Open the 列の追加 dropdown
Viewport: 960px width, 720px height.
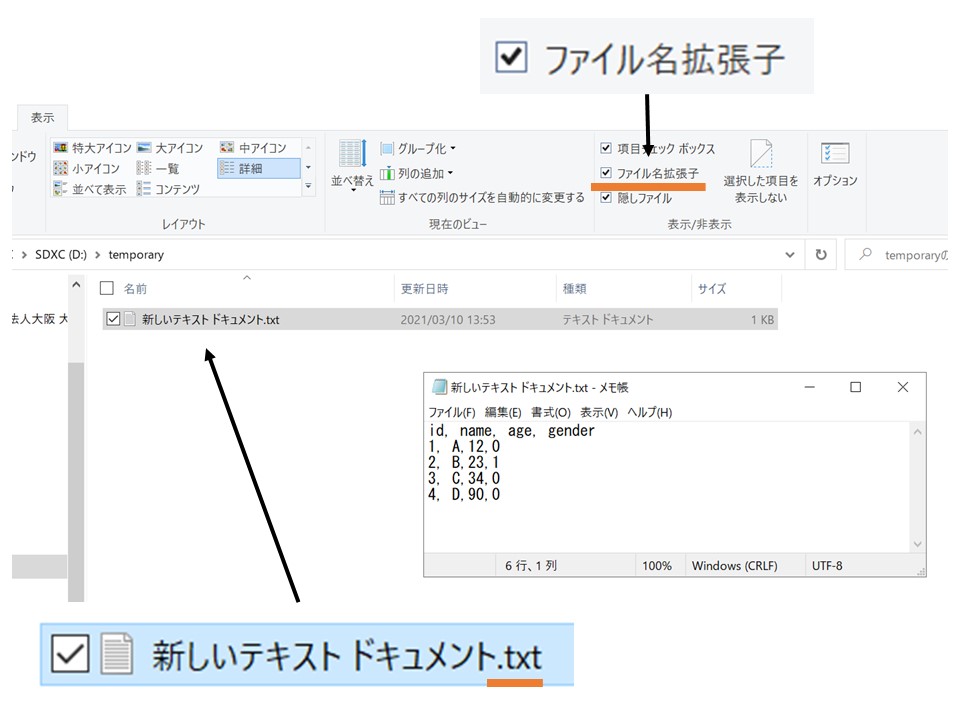417,173
